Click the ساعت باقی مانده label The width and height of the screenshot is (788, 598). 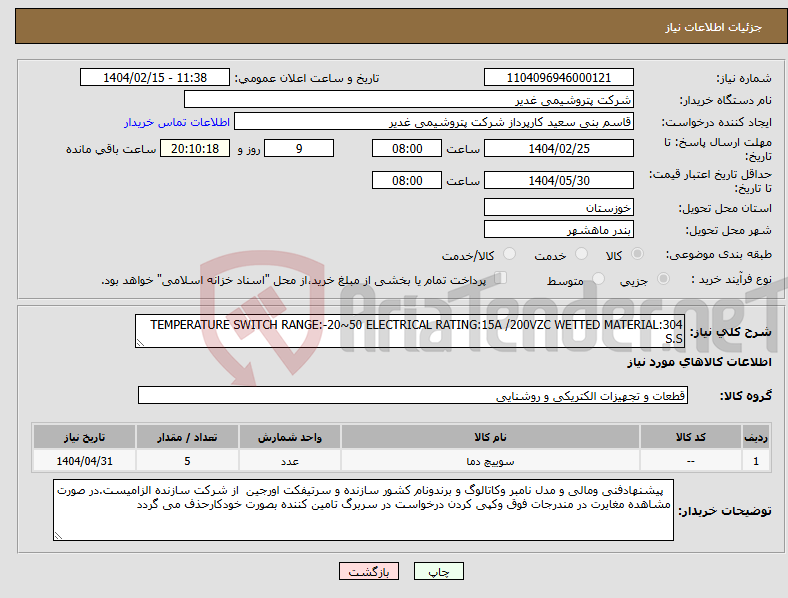[x=111, y=149]
